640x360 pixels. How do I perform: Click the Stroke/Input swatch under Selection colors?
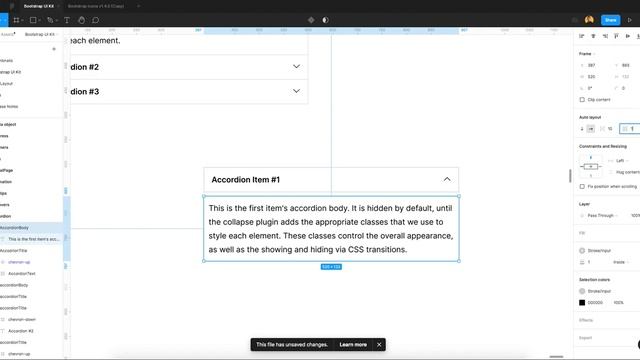(x=582, y=291)
